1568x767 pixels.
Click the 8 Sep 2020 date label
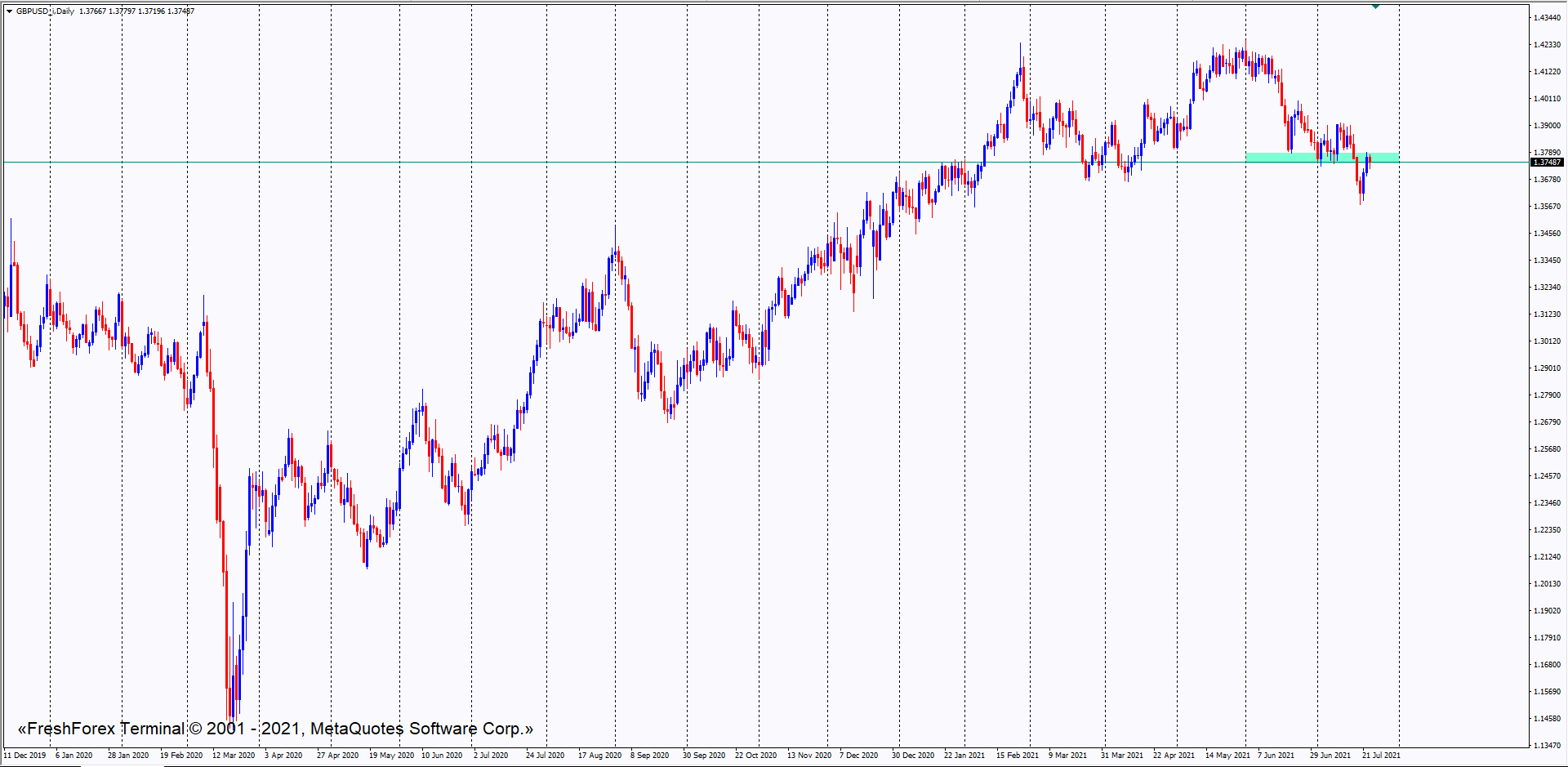(x=649, y=756)
